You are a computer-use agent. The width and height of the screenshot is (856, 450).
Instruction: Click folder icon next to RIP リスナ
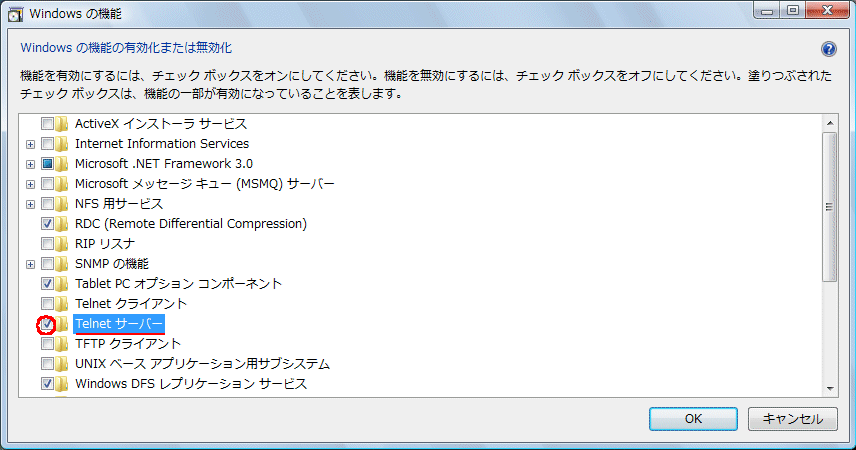click(x=63, y=244)
